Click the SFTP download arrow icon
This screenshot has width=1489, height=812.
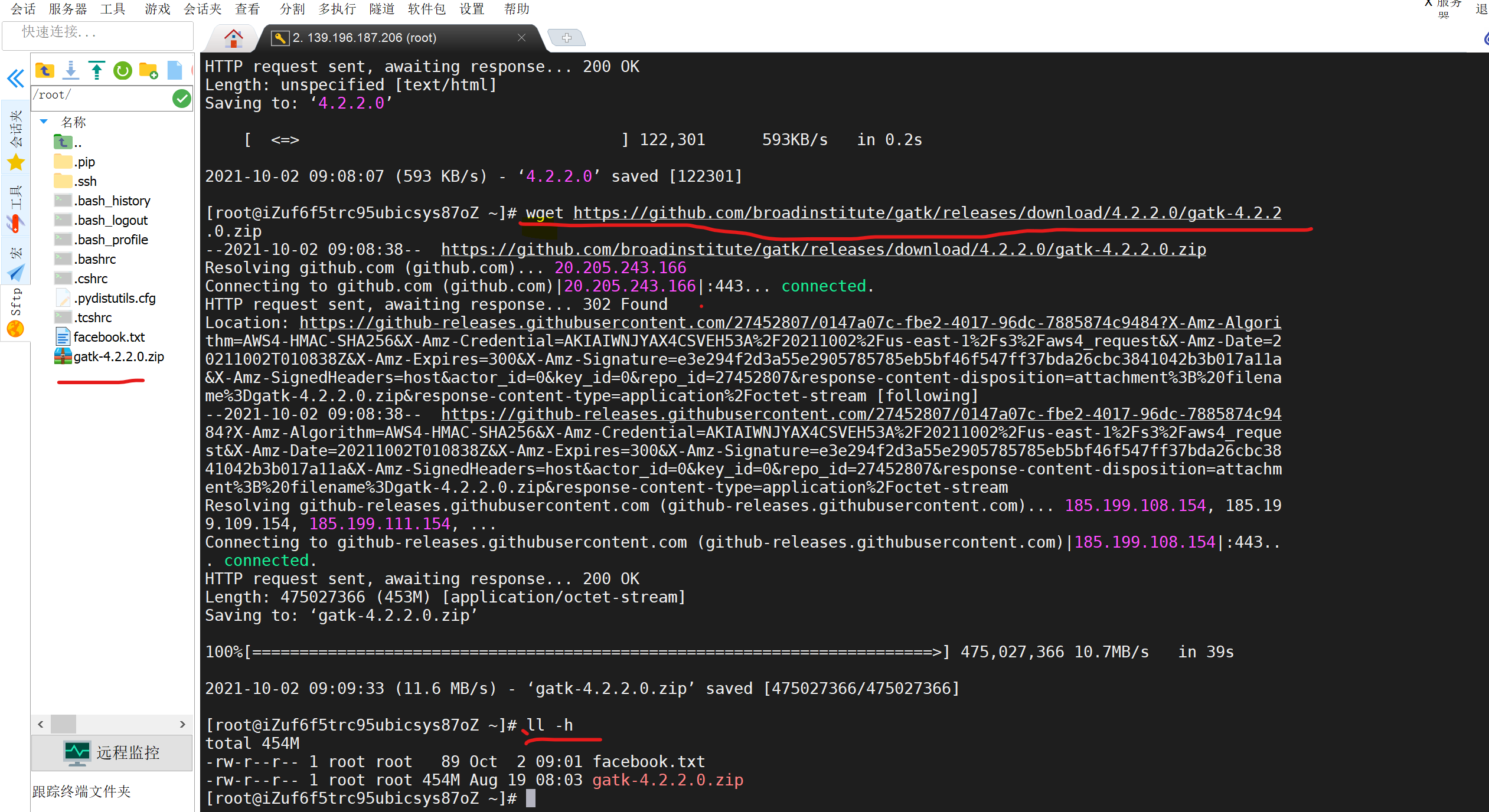tap(71, 71)
